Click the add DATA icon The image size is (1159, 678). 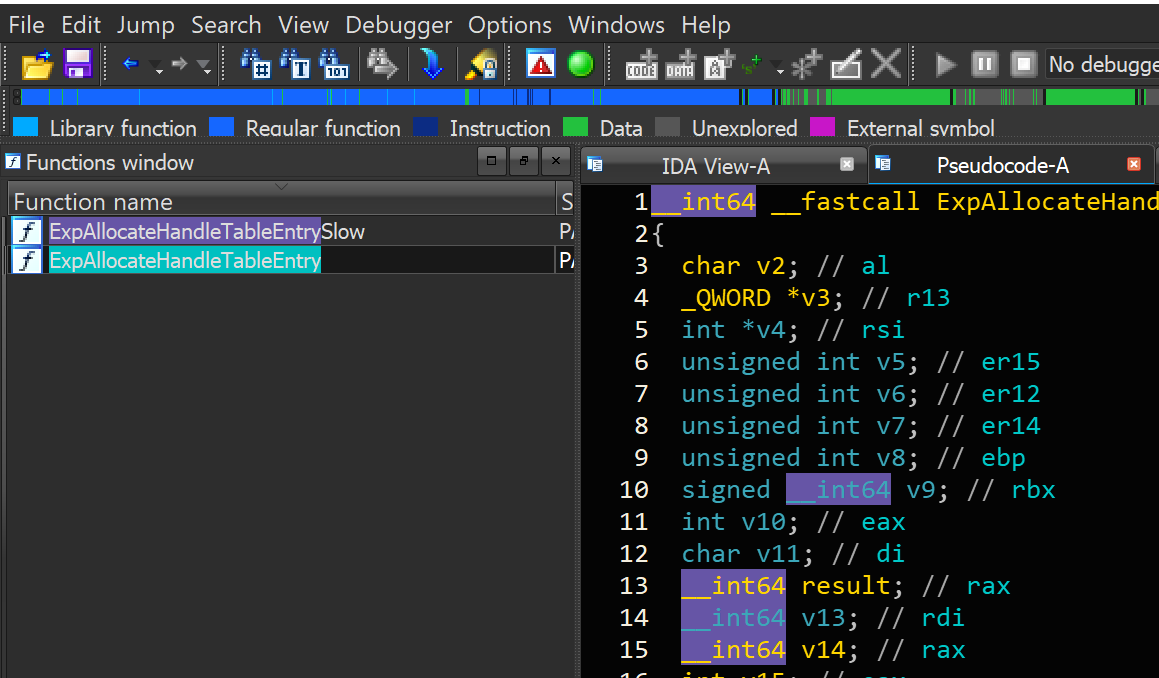click(x=681, y=64)
